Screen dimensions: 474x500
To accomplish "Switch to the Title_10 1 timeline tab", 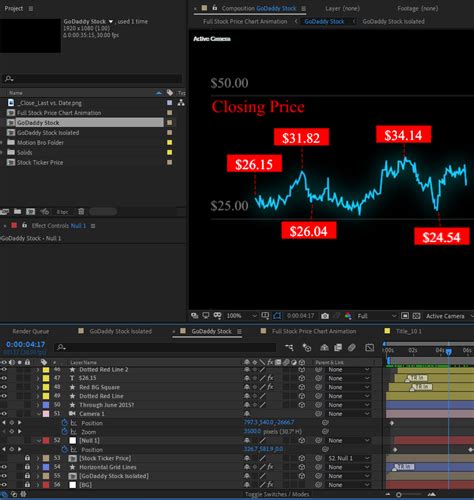I will pos(408,331).
